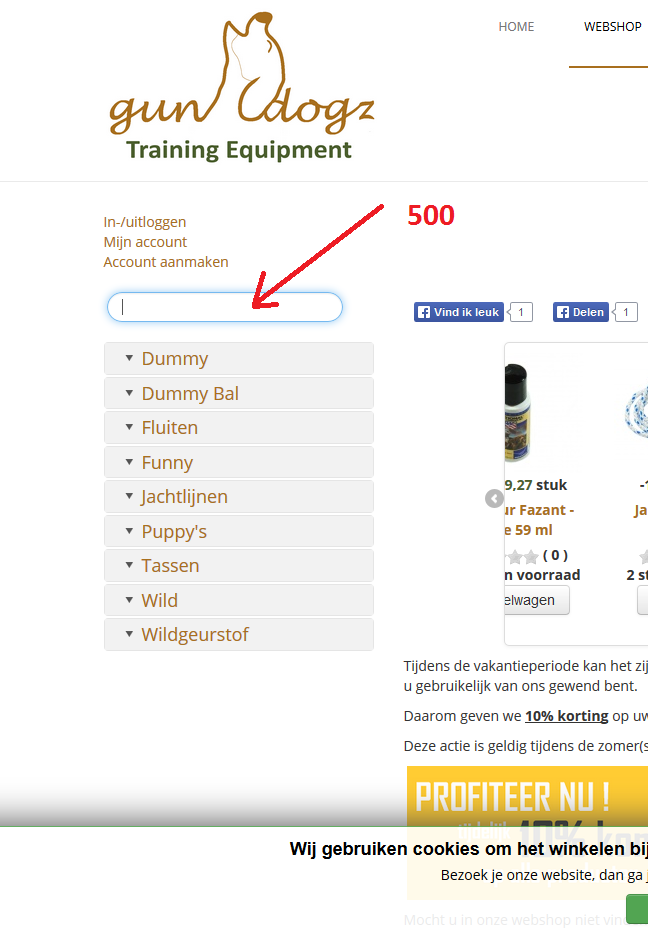The height and width of the screenshot is (934, 648).
Task: Open the HOME menu item
Action: [x=516, y=27]
